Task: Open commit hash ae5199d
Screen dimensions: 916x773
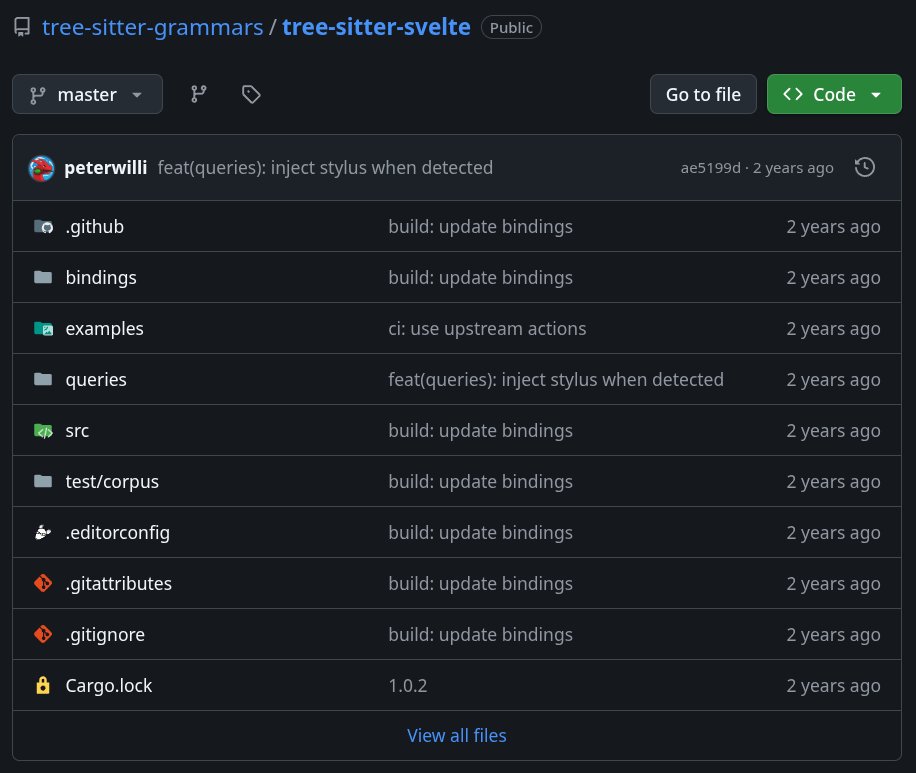Action: tap(710, 168)
